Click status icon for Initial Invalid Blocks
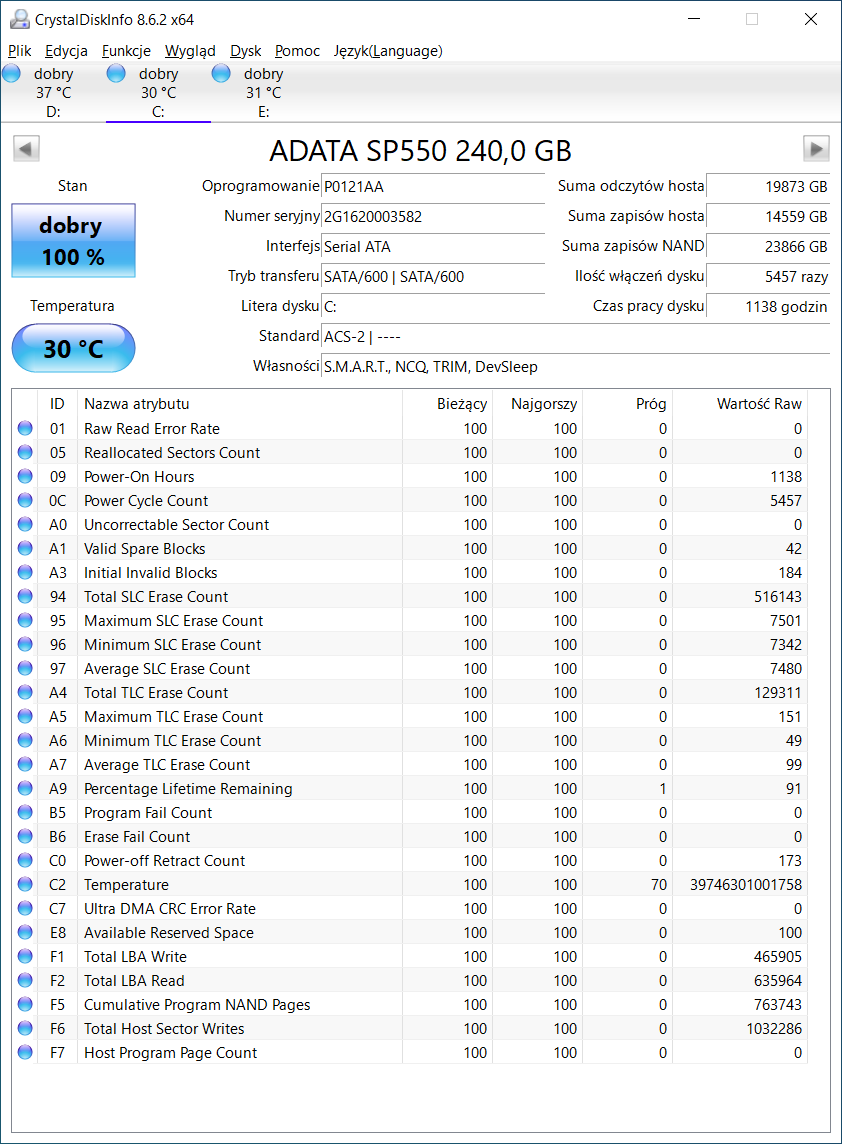 [x=25, y=573]
